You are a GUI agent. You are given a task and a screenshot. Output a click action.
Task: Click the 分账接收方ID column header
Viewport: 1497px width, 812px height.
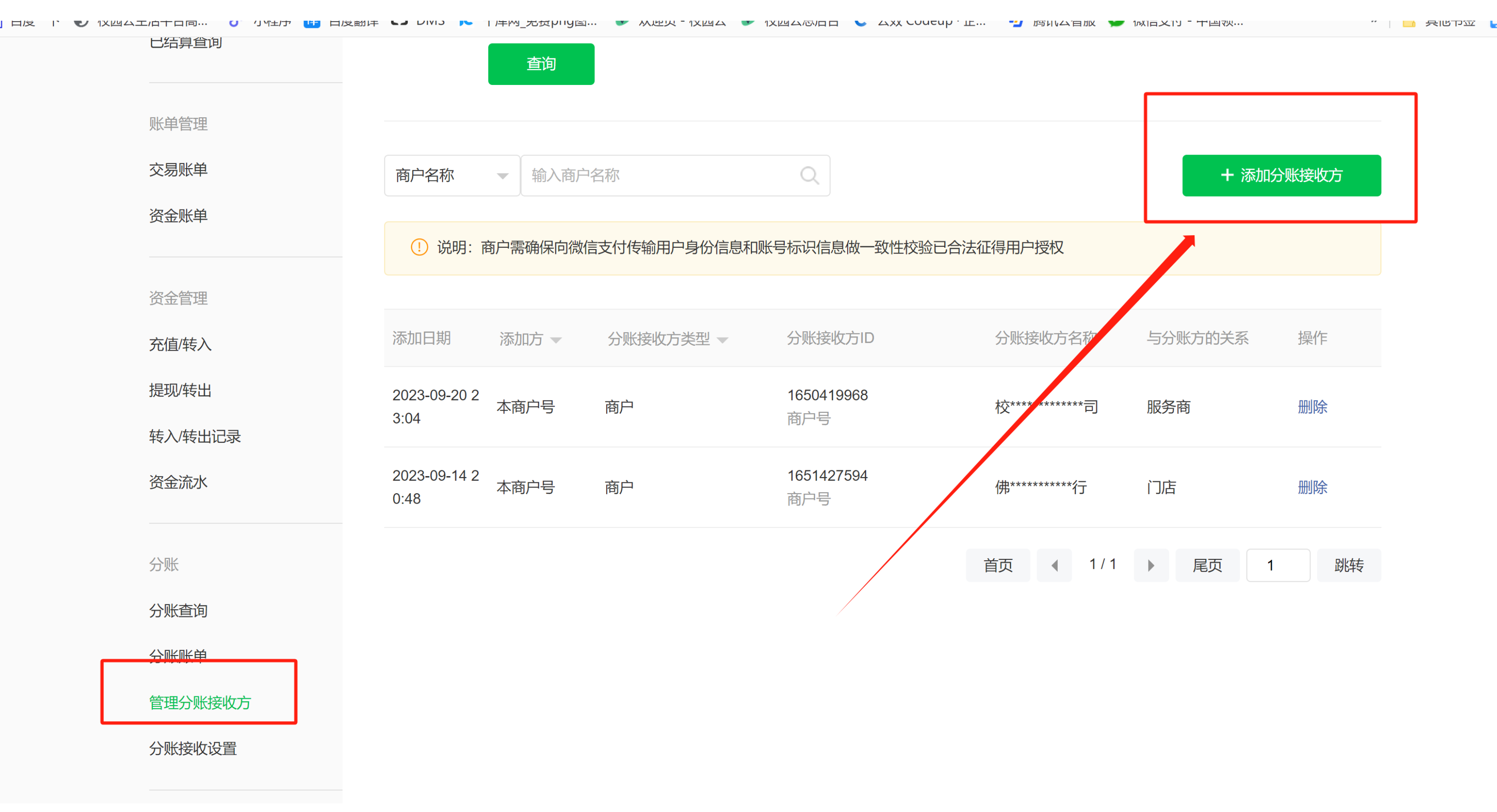[830, 338]
